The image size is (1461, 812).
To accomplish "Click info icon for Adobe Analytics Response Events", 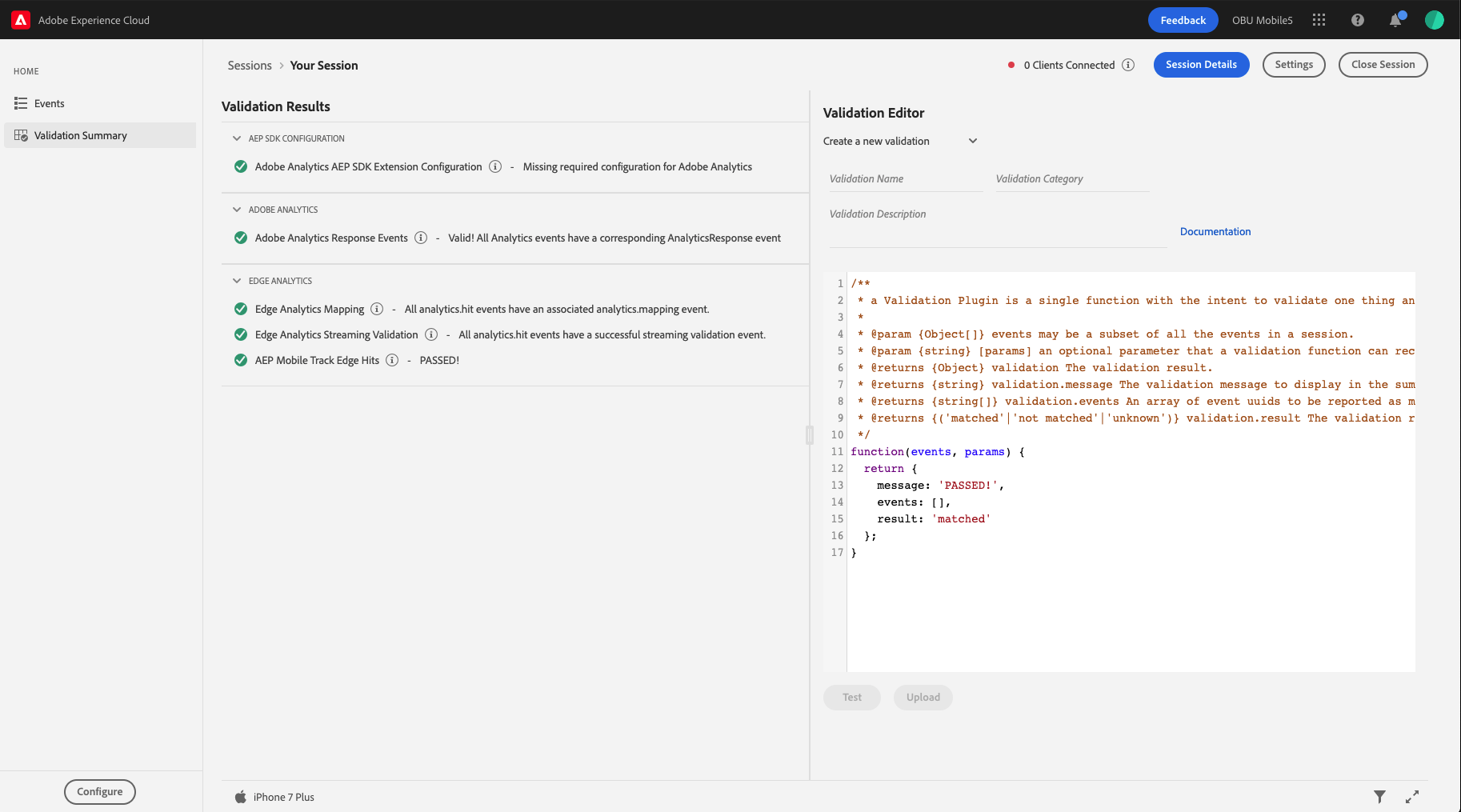I will (x=421, y=238).
